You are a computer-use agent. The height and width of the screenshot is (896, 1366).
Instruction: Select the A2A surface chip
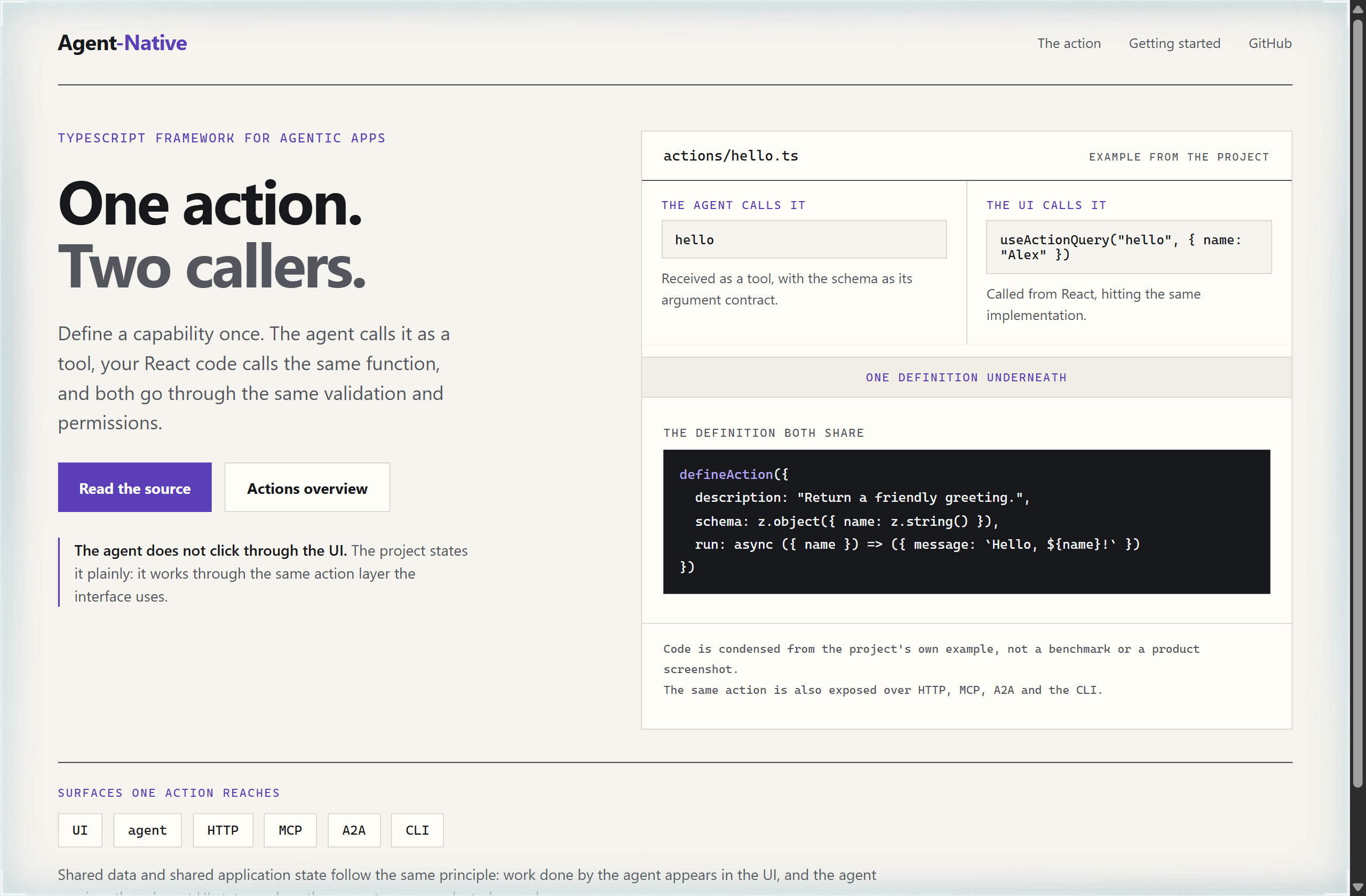354,830
